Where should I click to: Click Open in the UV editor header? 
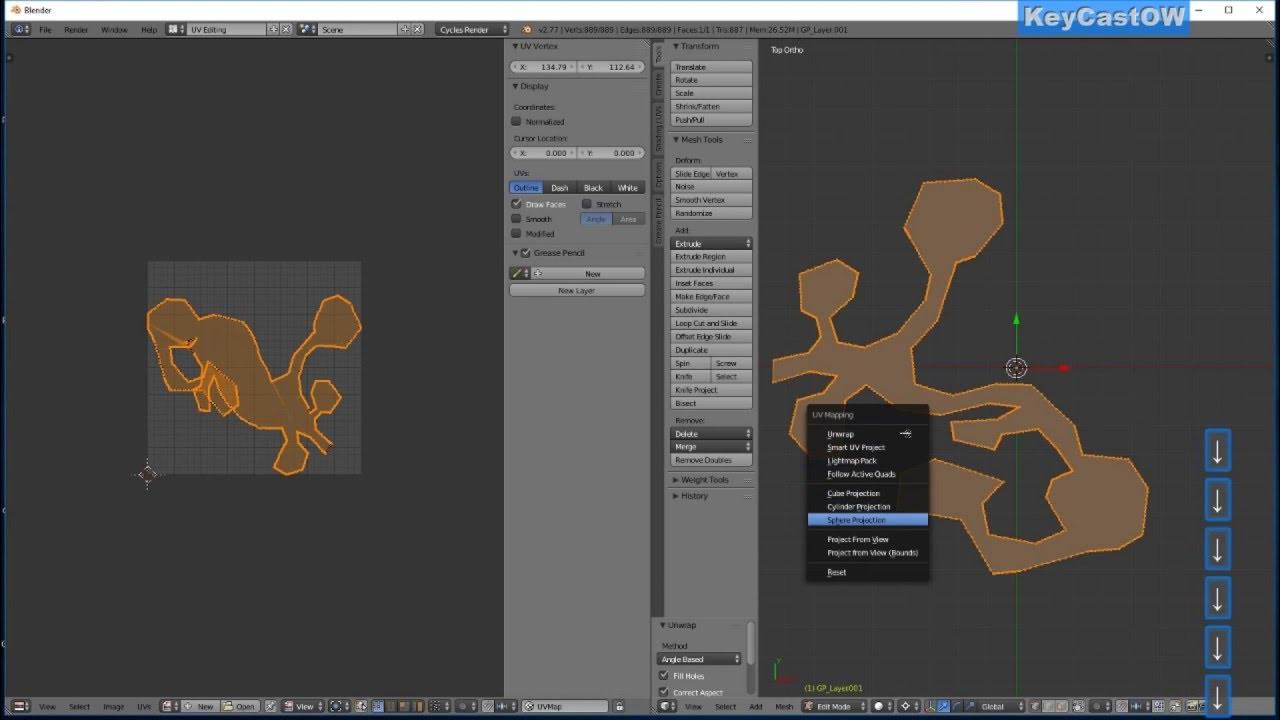click(x=241, y=706)
